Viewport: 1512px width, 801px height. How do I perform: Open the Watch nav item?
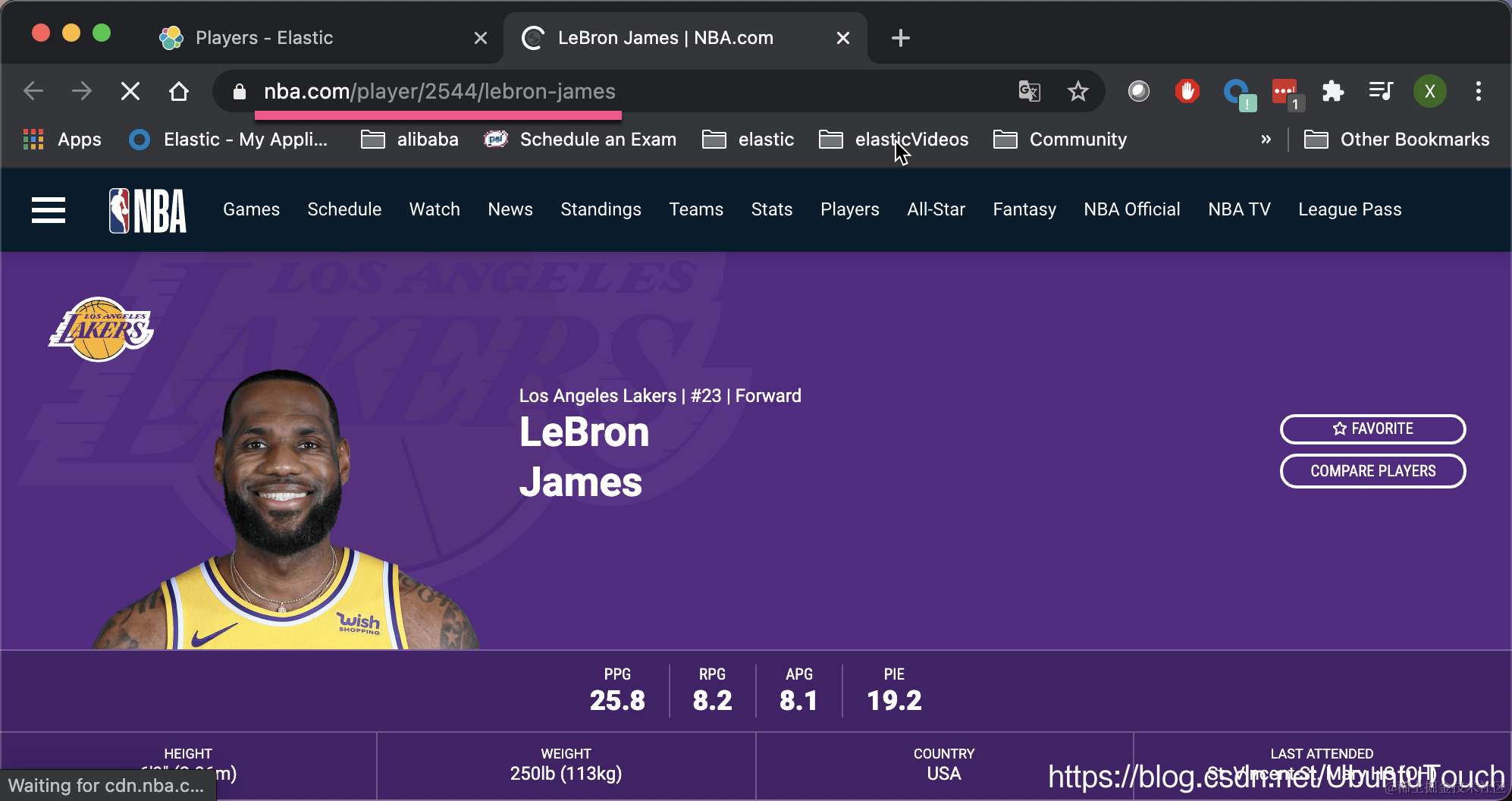(x=434, y=209)
